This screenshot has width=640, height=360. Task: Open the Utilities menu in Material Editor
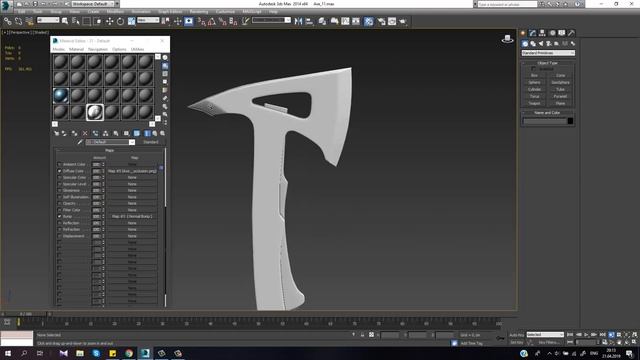tap(138, 49)
